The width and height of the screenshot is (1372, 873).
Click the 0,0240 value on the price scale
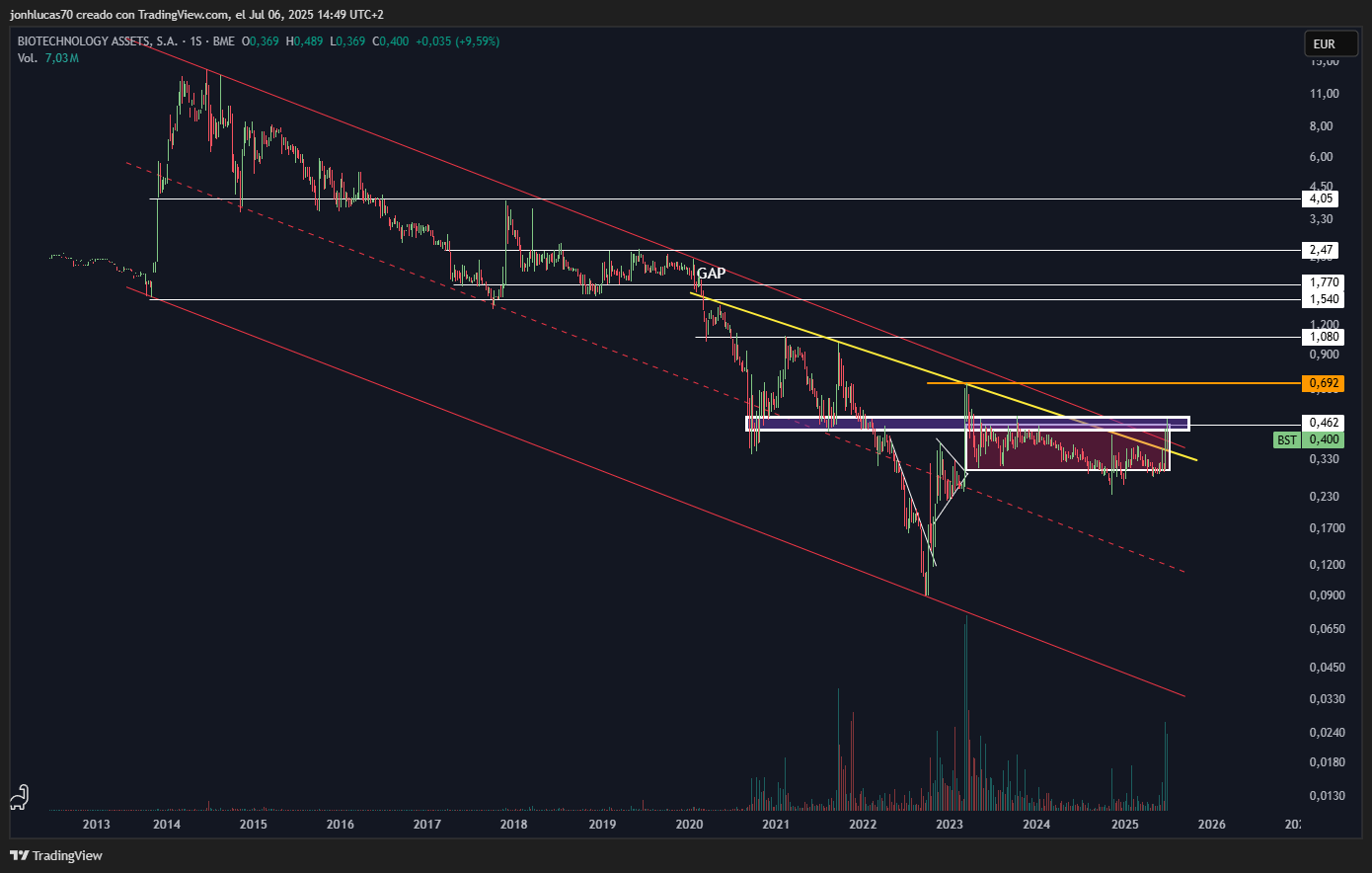click(x=1328, y=733)
